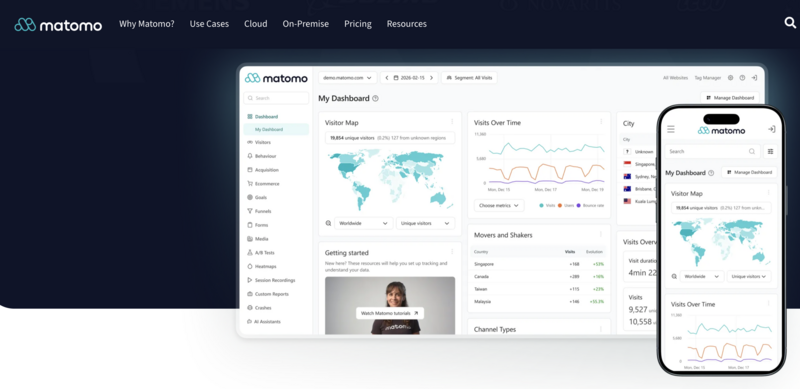Click the sidebar Search field in the desktop dashboard
This screenshot has height=389, width=800.
pos(276,98)
